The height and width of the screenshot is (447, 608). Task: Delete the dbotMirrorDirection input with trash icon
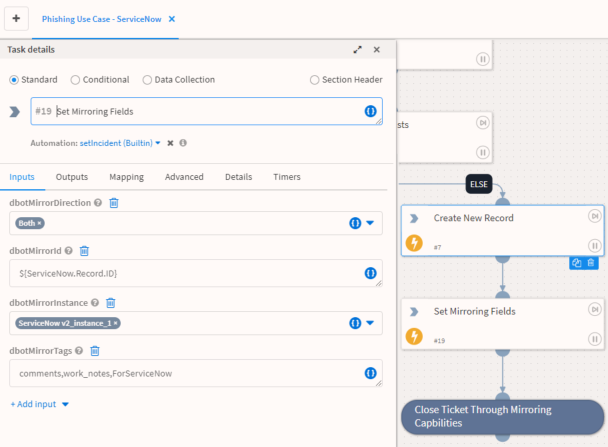pos(114,202)
